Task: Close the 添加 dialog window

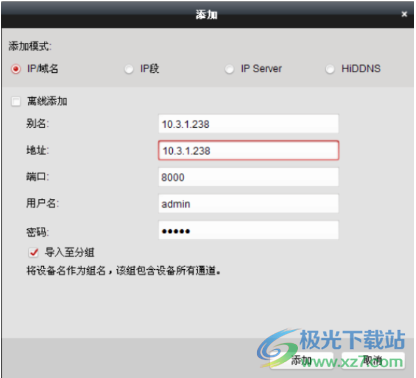Action: 404,14
